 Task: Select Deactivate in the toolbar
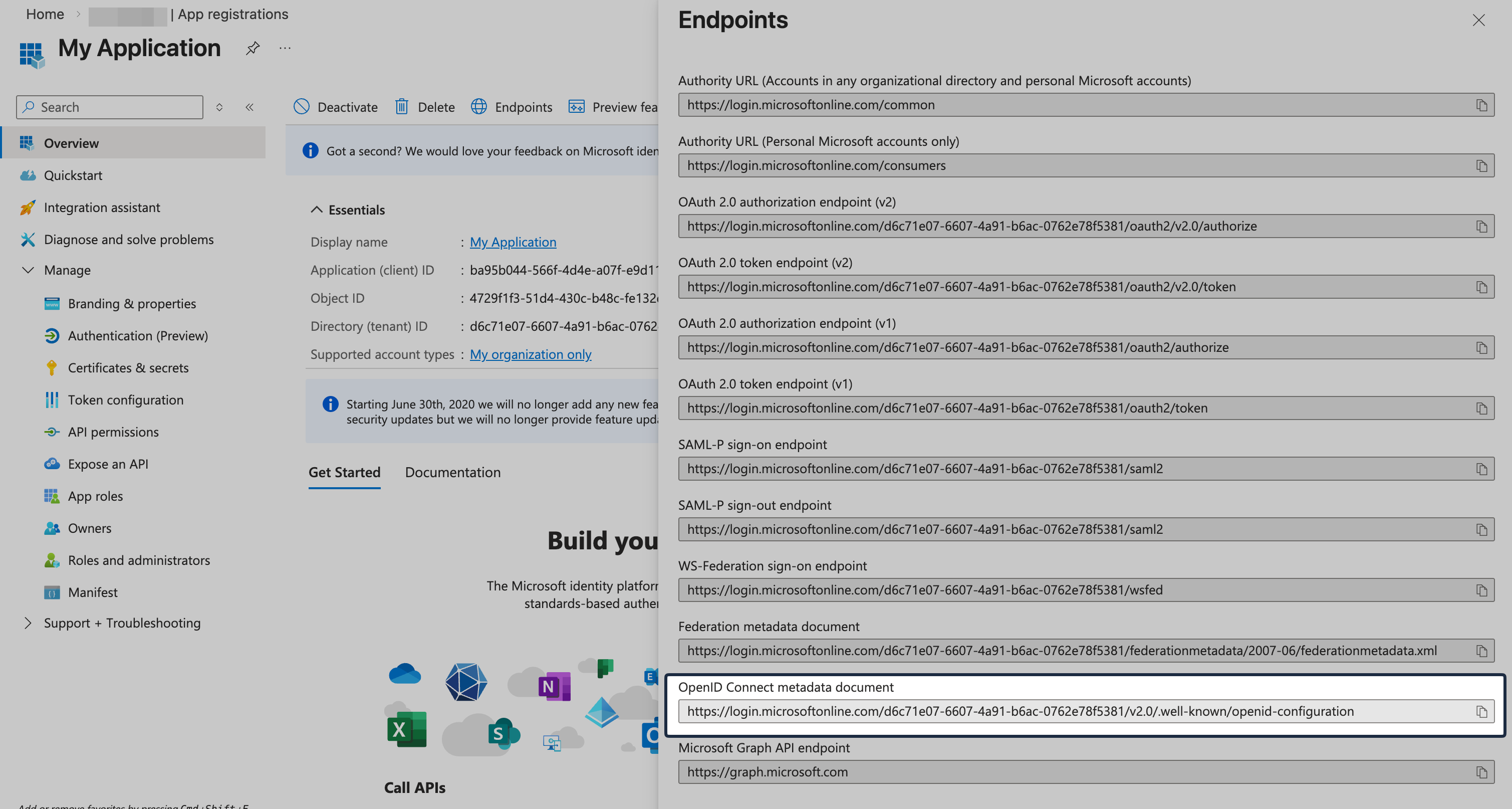pyautogui.click(x=336, y=107)
